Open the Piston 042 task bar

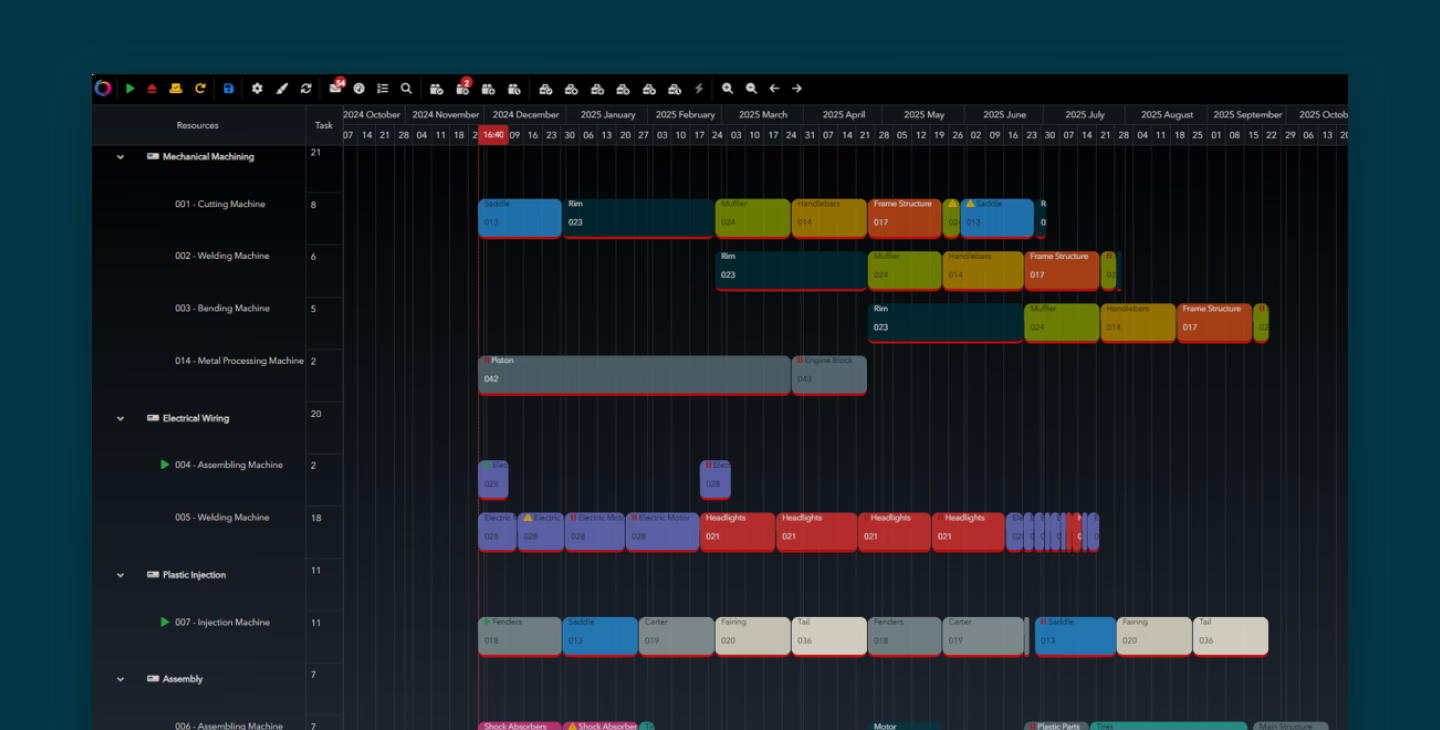[x=635, y=375]
